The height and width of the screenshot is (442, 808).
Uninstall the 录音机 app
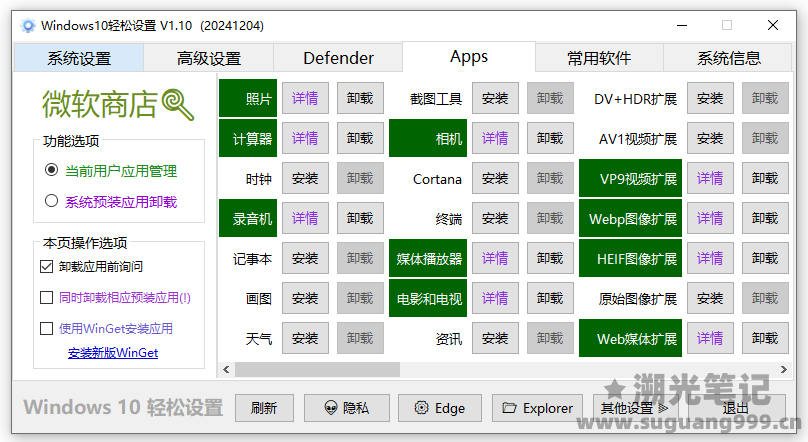point(360,218)
